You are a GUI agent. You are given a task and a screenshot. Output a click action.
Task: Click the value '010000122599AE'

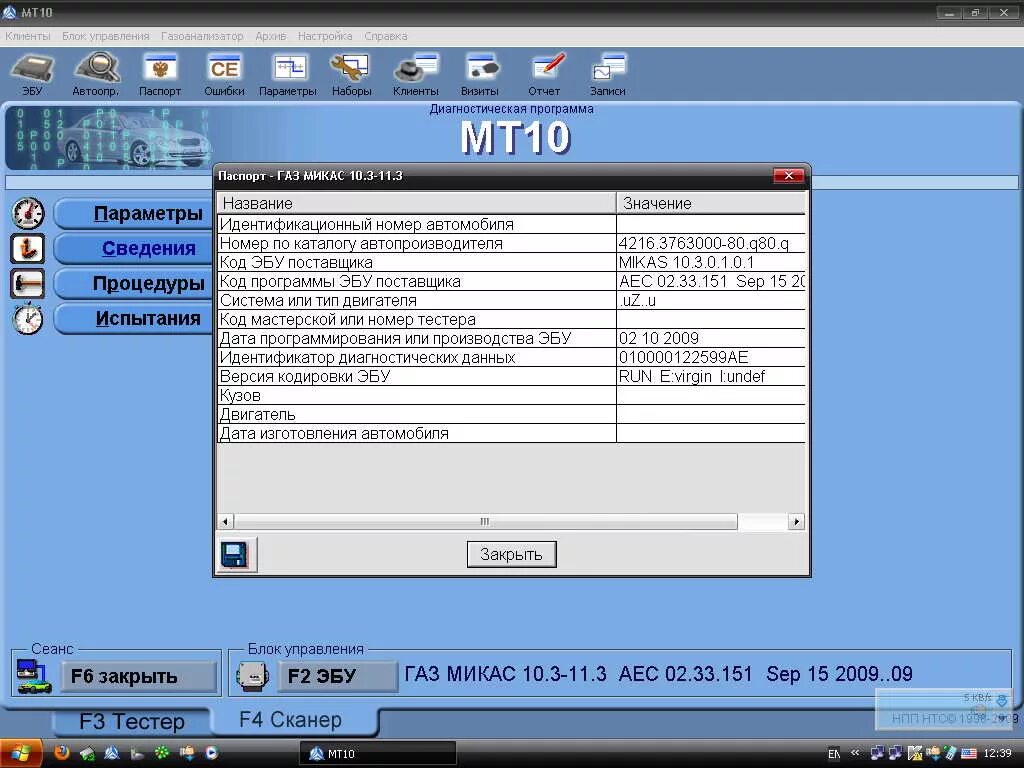pyautogui.click(x=683, y=357)
